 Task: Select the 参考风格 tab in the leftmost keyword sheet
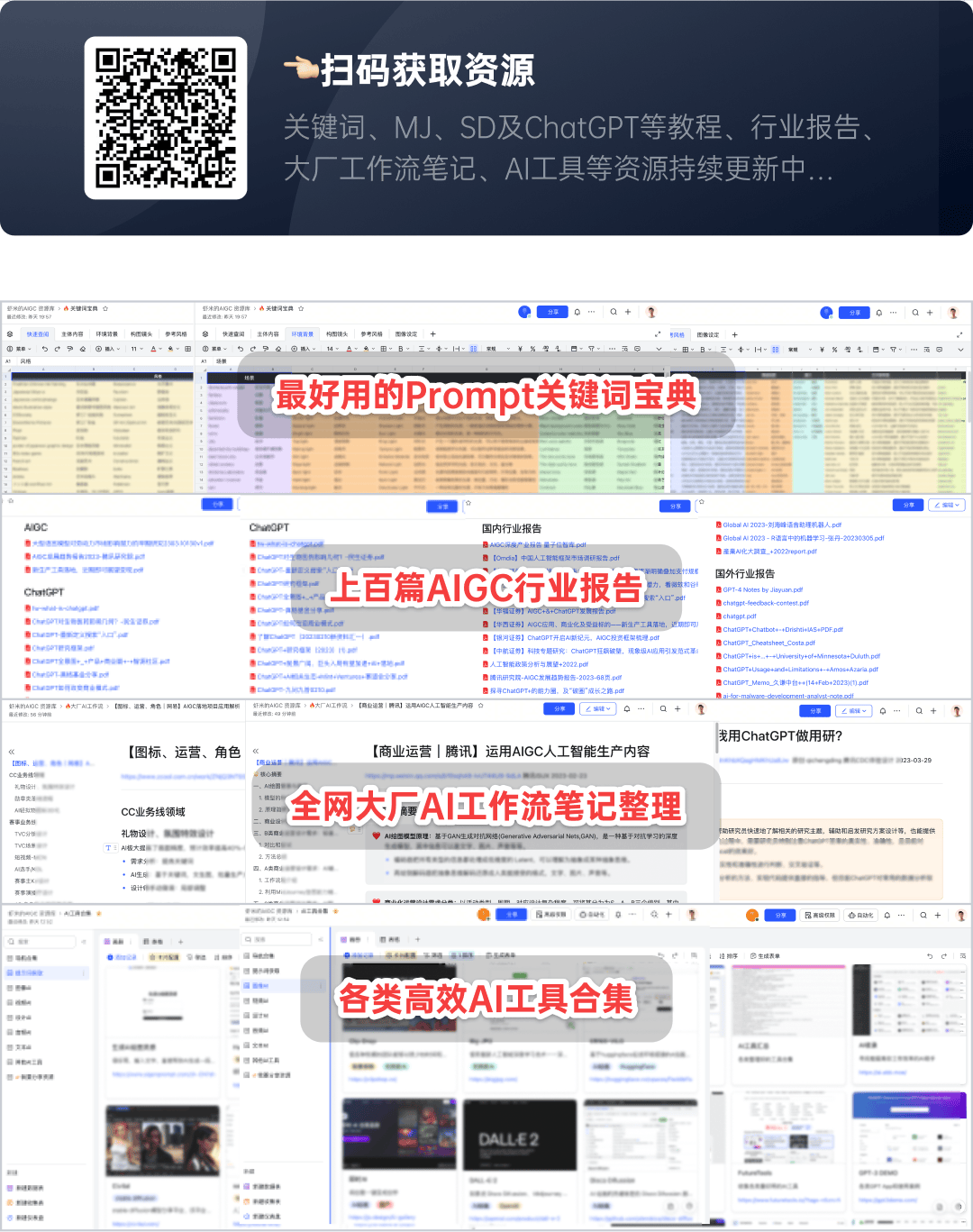point(176,334)
